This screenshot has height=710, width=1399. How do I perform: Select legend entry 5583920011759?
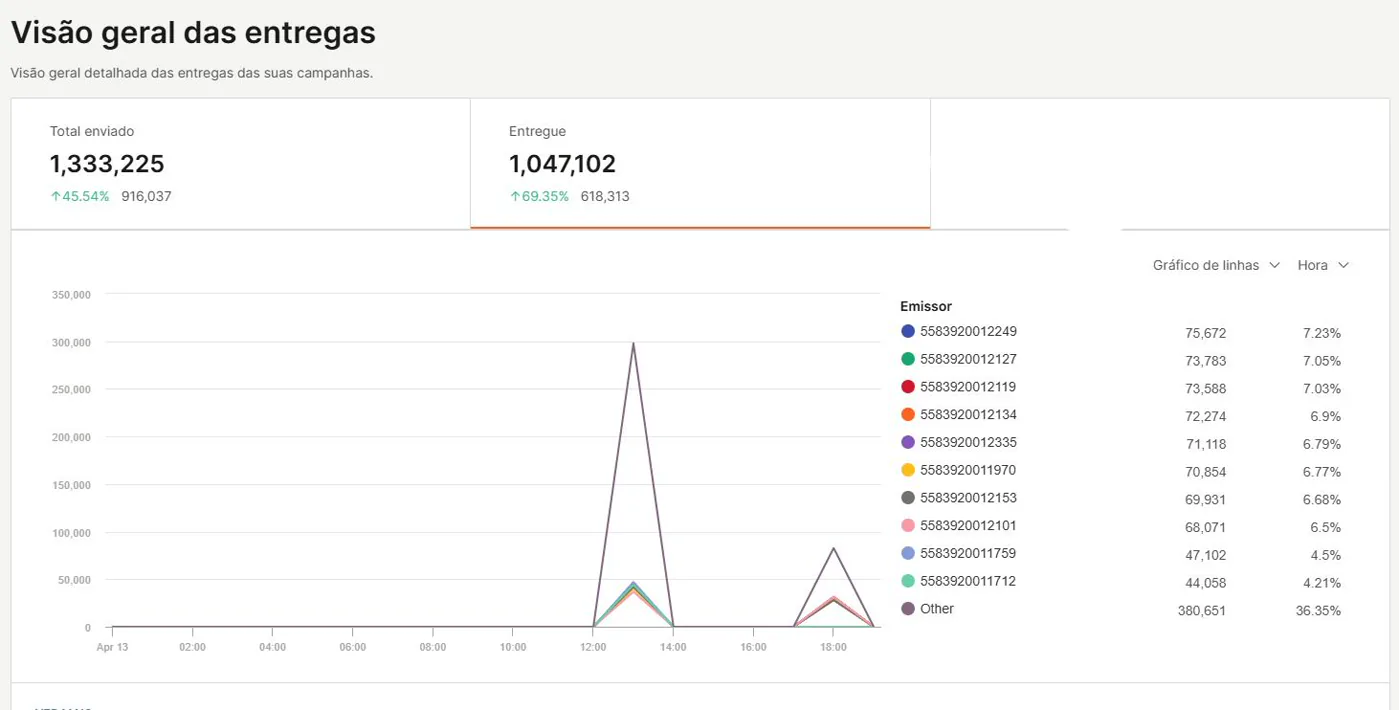click(x=968, y=553)
